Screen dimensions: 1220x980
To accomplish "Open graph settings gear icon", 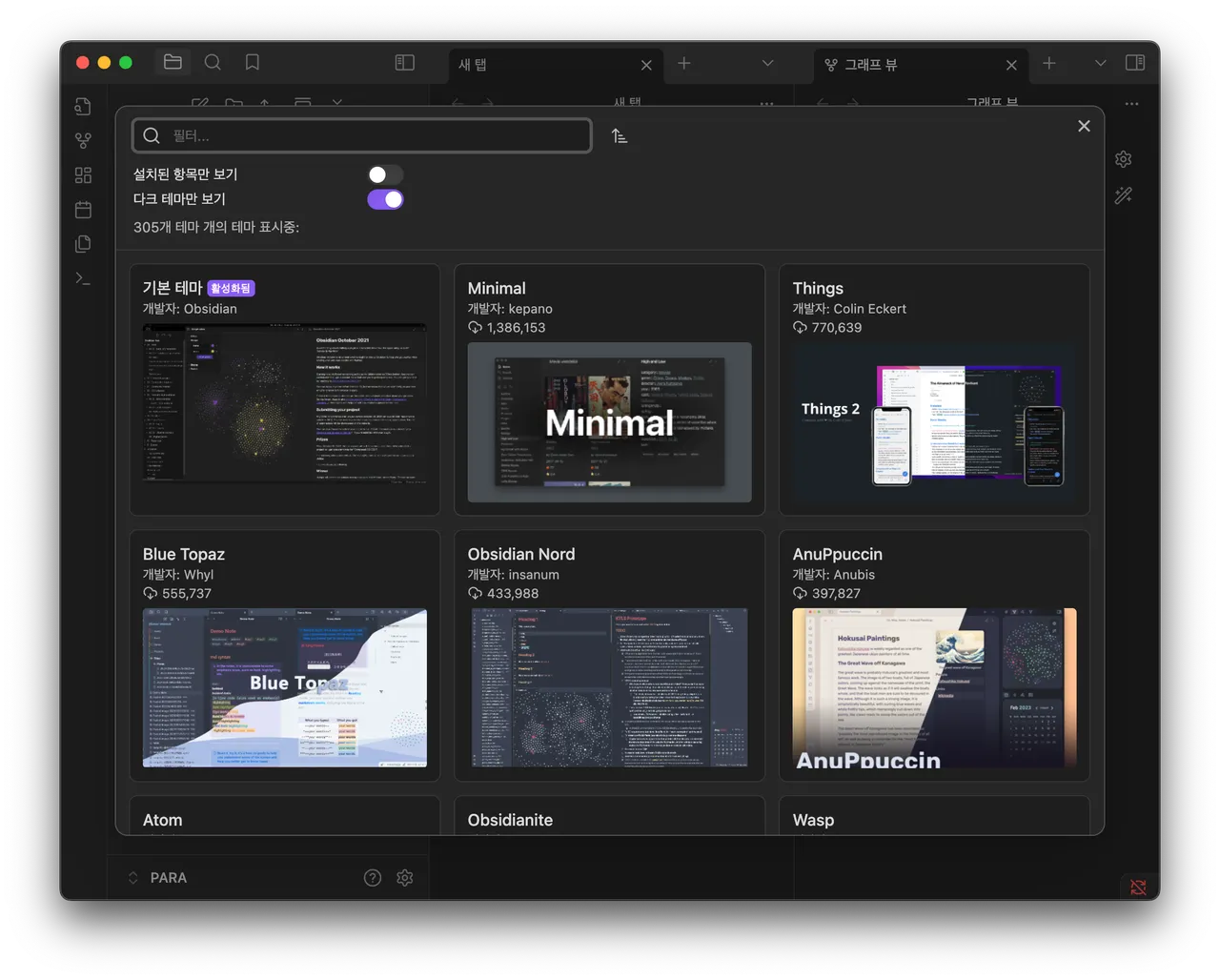I will pyautogui.click(x=1124, y=159).
